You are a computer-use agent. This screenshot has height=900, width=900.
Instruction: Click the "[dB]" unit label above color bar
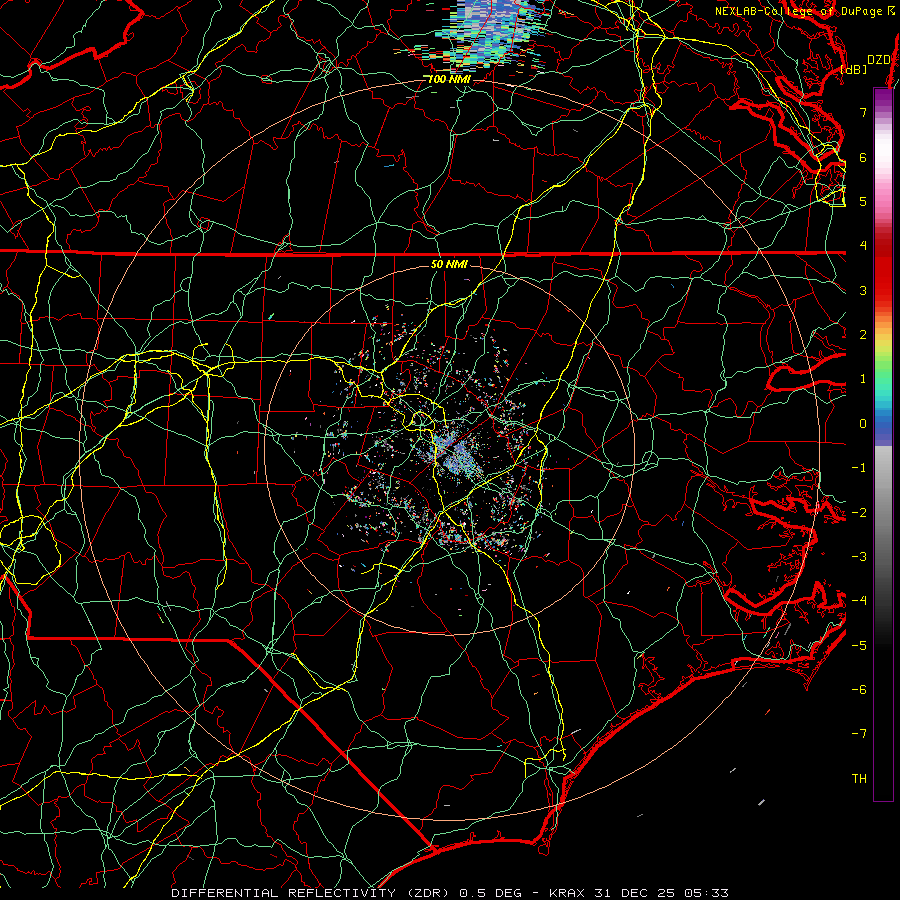(x=854, y=69)
